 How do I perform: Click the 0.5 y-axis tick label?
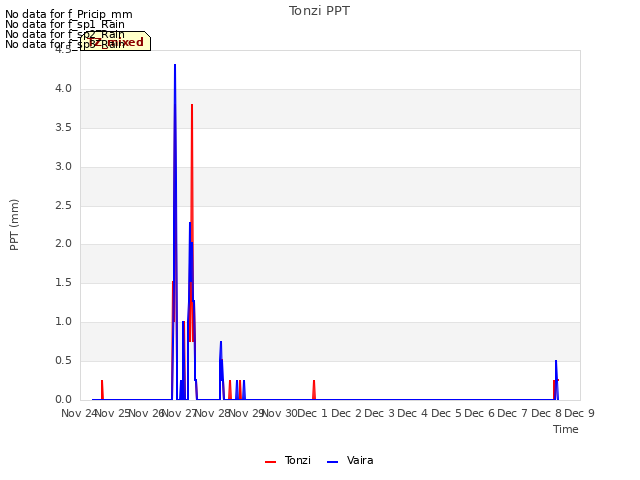click(63, 361)
